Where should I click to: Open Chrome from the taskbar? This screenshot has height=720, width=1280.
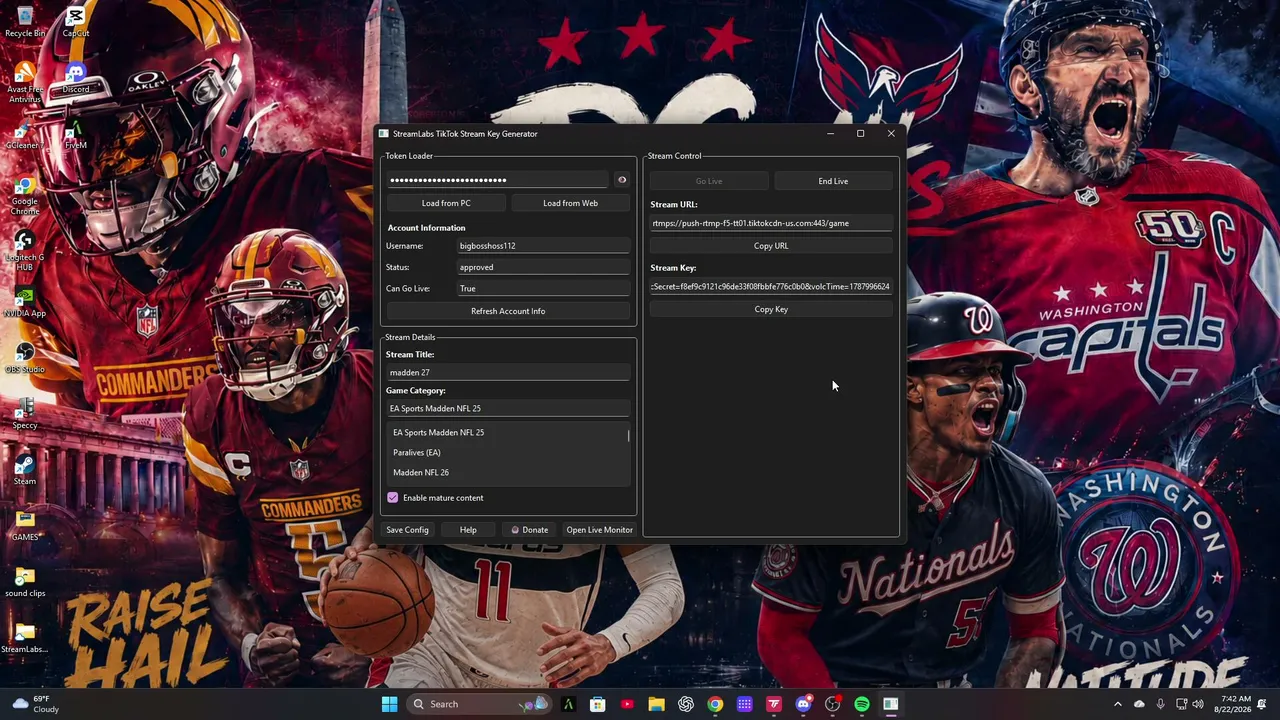715,704
